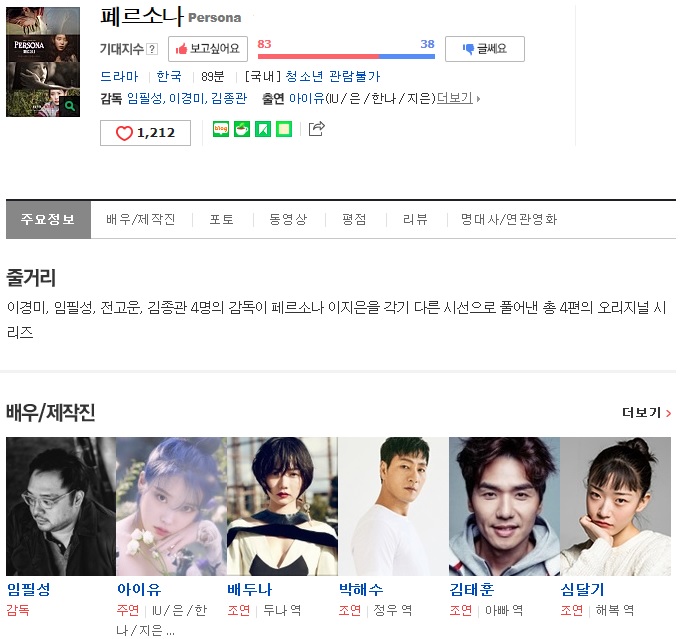Share via the green cafe cup icon

242,129
